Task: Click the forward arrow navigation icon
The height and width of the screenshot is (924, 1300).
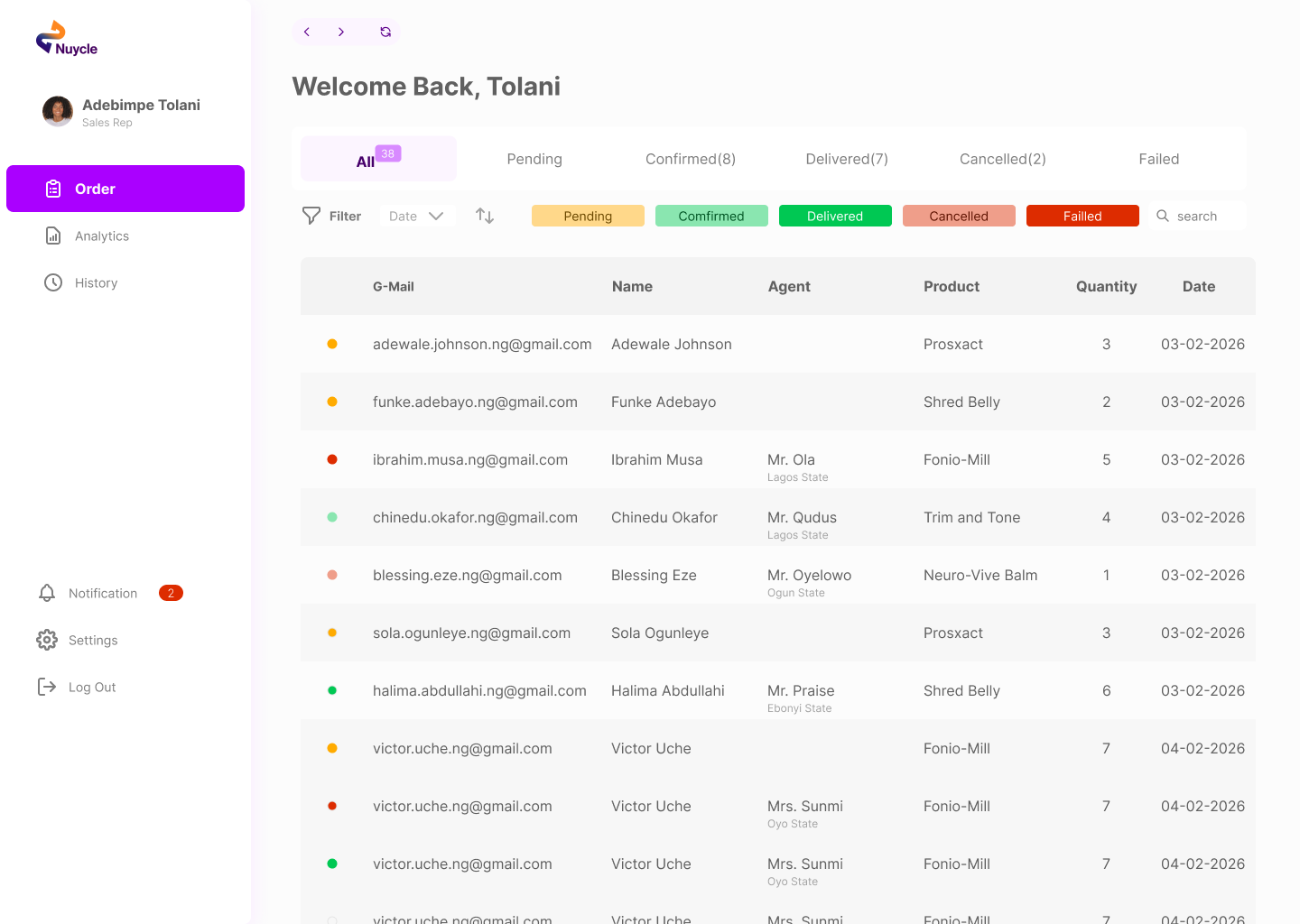Action: tap(341, 32)
